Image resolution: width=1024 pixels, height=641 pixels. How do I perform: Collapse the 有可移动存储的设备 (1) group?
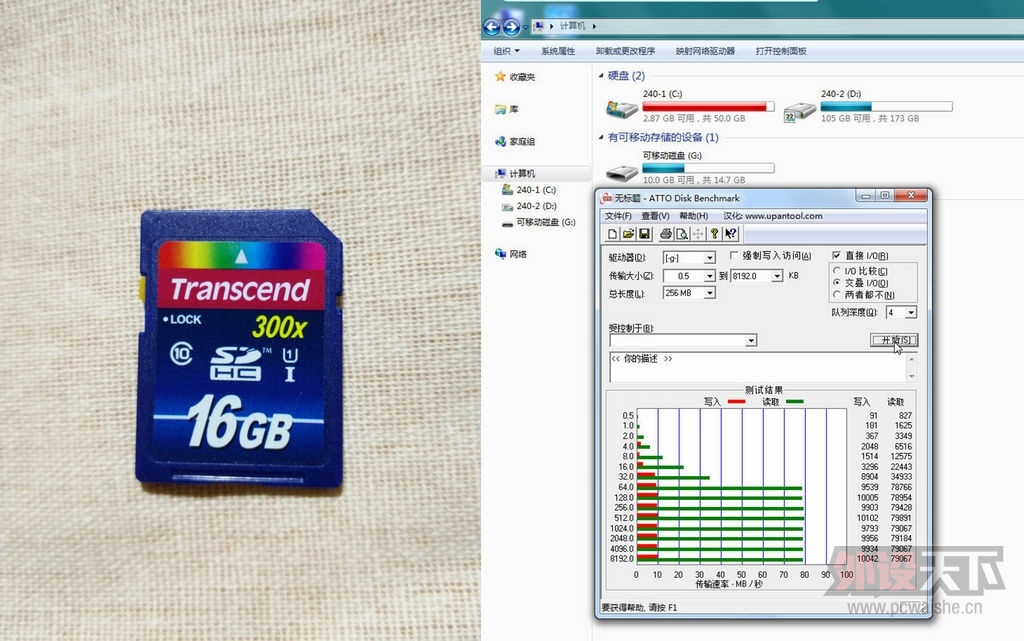601,137
